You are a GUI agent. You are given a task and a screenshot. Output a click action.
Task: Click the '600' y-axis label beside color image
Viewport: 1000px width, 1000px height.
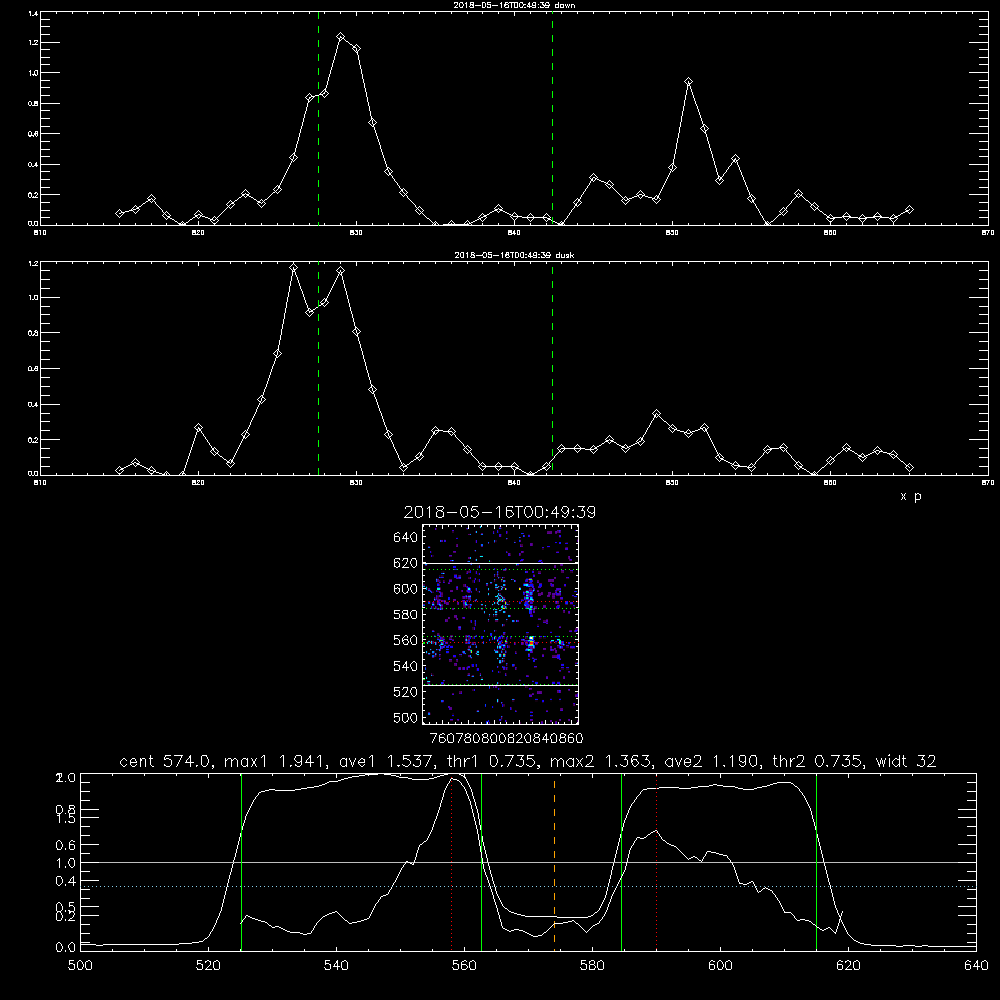[x=405, y=589]
